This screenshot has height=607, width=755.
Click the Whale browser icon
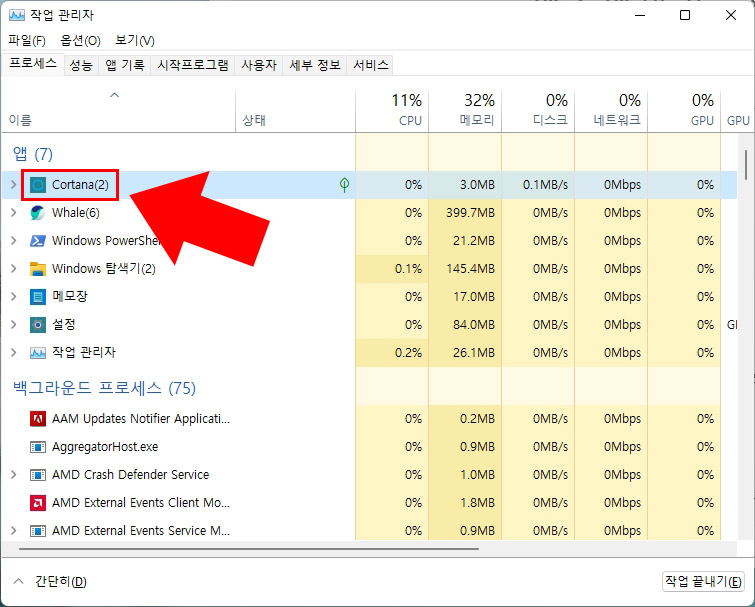[x=38, y=213]
